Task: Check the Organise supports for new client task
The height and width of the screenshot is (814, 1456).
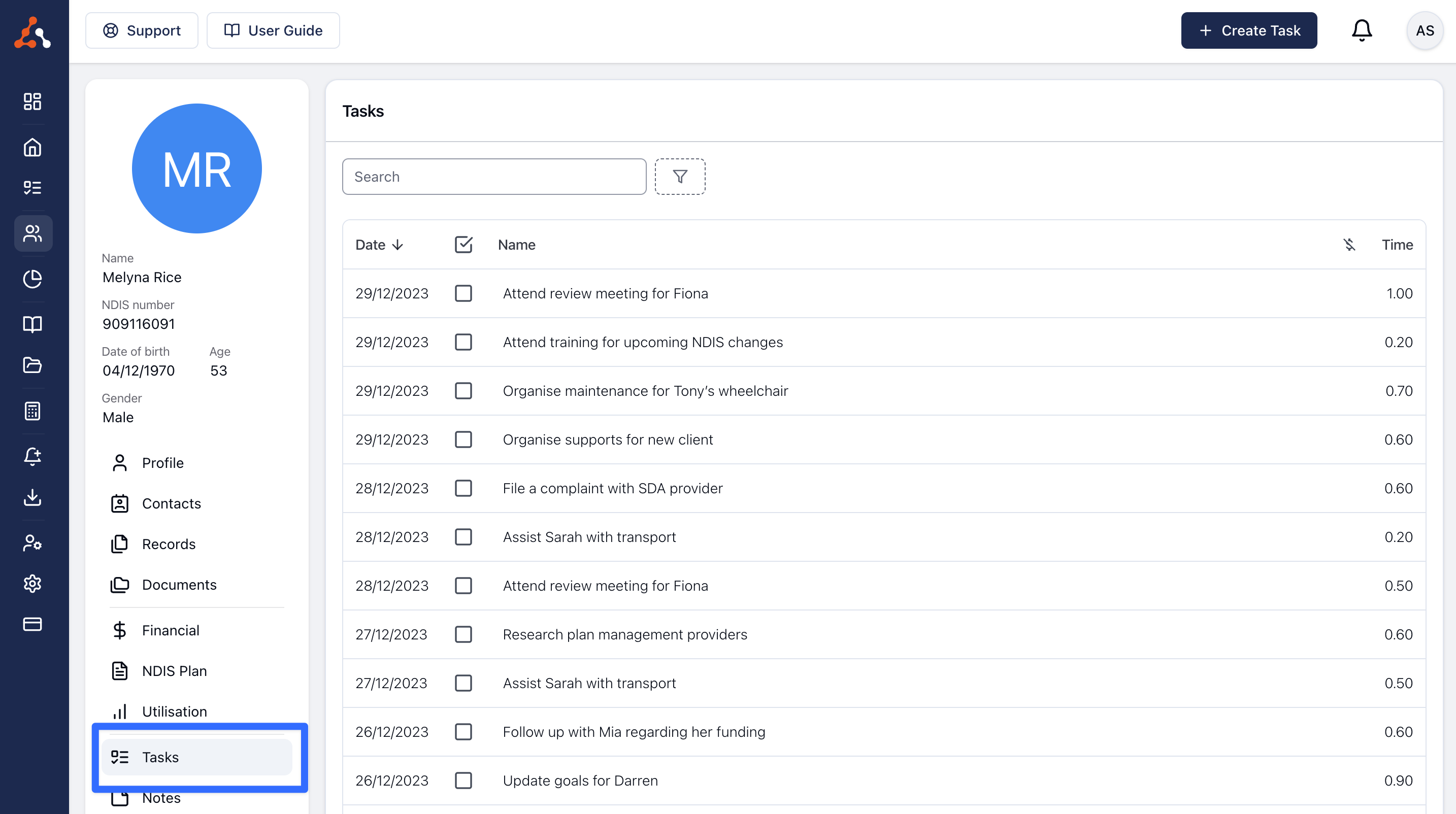Action: click(x=463, y=439)
